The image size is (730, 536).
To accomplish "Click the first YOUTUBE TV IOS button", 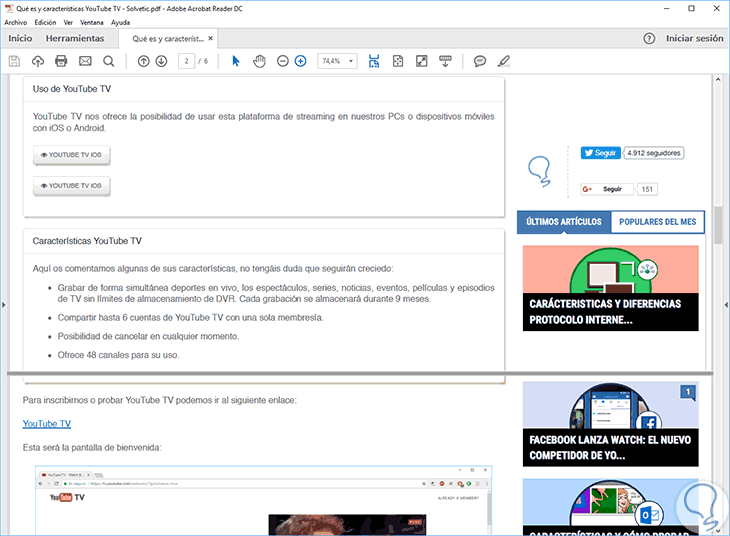I will tap(72, 155).
